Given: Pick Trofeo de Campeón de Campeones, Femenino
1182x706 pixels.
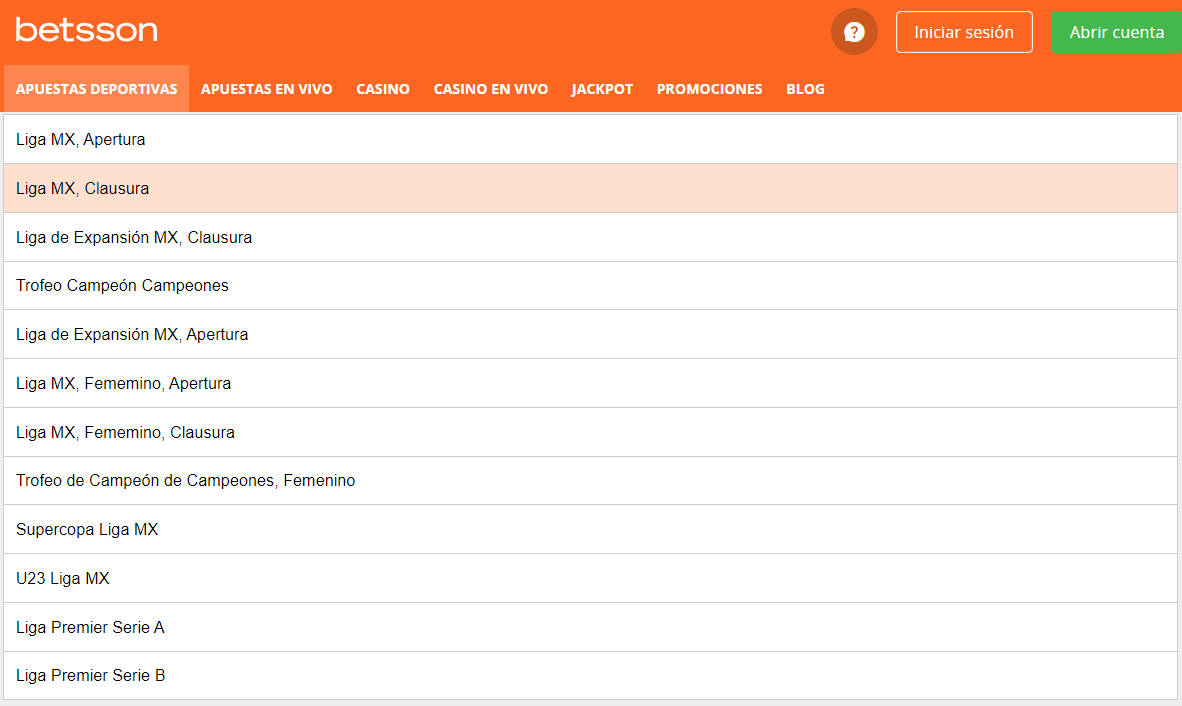Looking at the screenshot, I should (x=590, y=481).
